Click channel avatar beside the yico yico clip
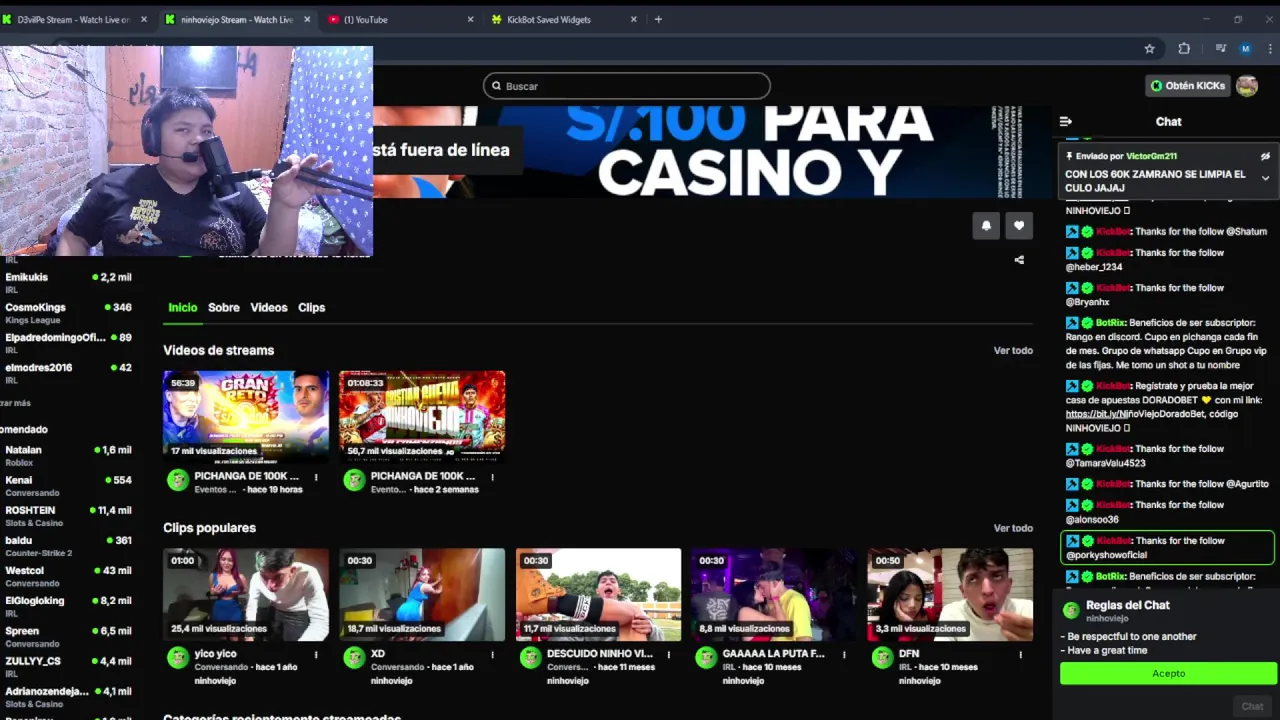This screenshot has width=1280, height=720. click(178, 658)
